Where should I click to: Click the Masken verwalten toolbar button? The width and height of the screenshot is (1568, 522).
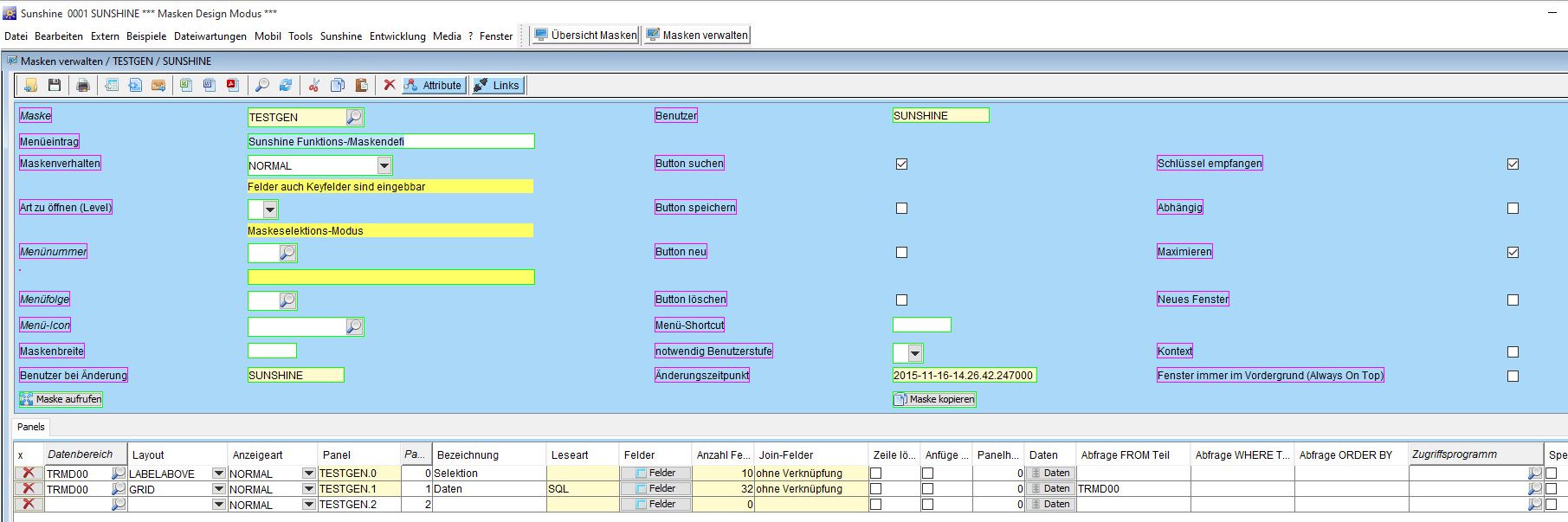(696, 35)
